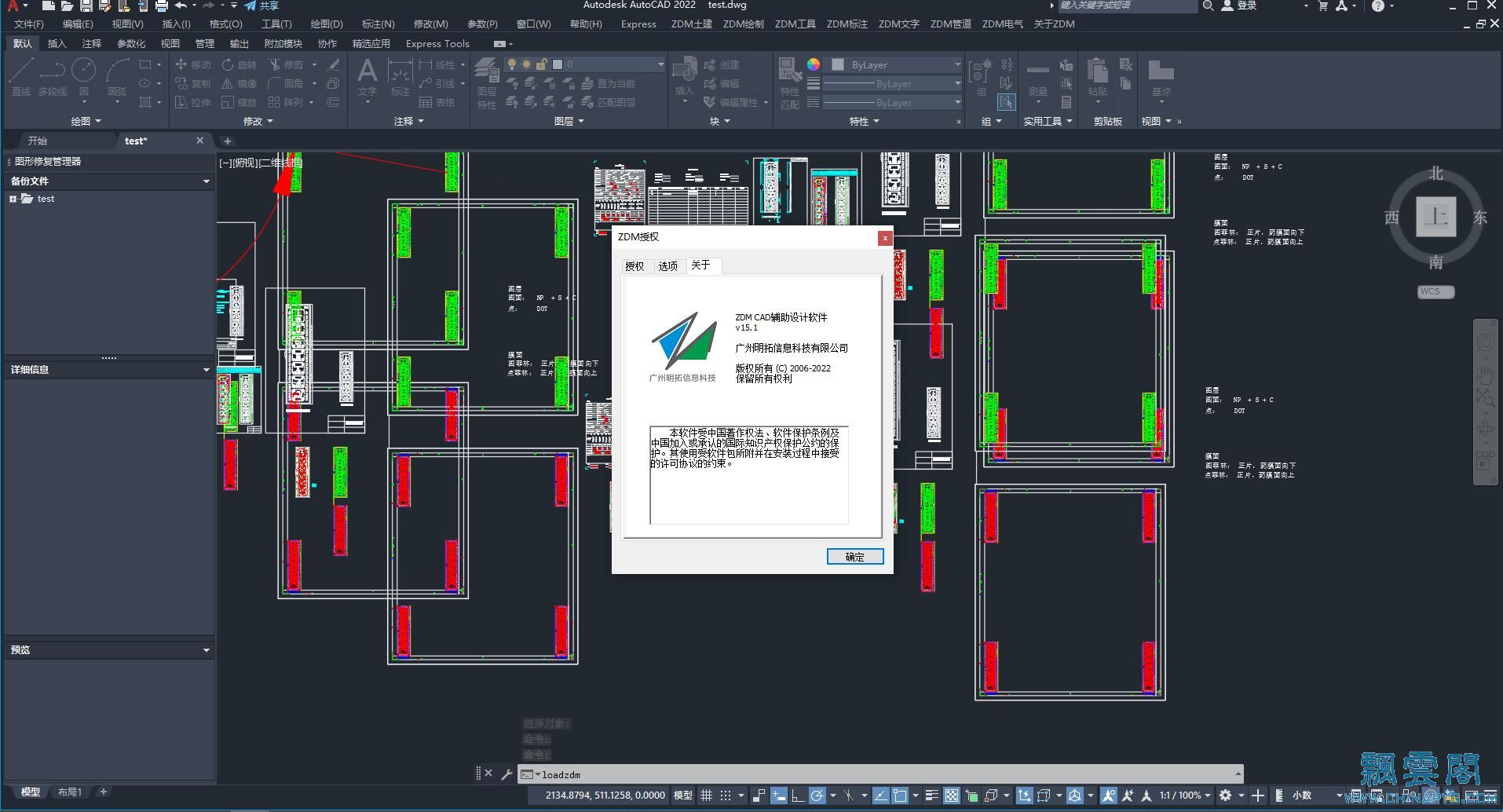Choose the Trim (修剪) tool
The image size is (1503, 812).
[x=286, y=64]
